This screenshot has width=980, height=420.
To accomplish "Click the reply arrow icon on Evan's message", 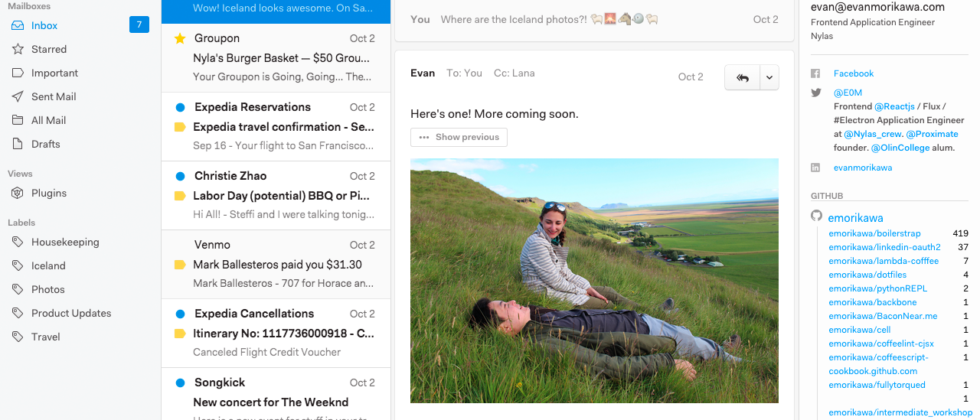I will pyautogui.click(x=742, y=77).
